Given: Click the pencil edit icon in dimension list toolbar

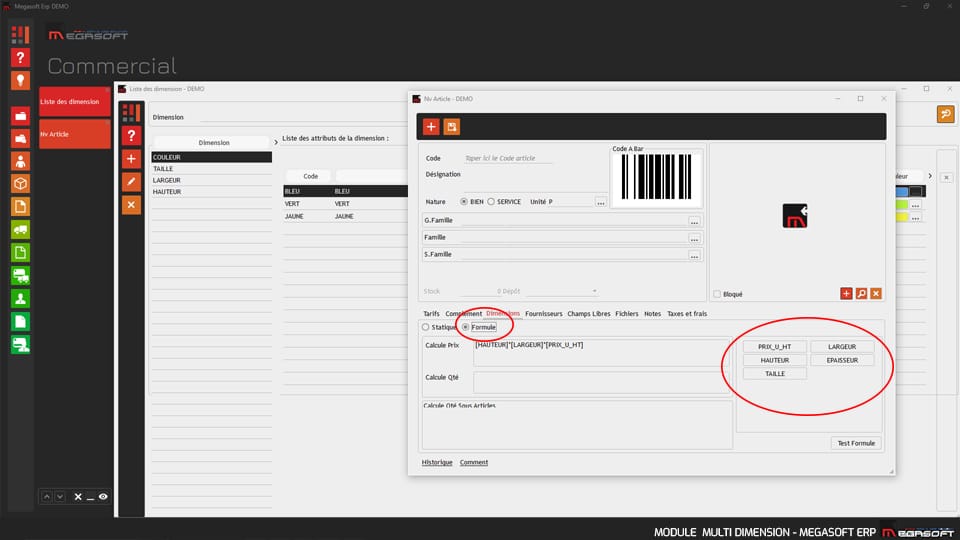Looking at the screenshot, I should (131, 181).
